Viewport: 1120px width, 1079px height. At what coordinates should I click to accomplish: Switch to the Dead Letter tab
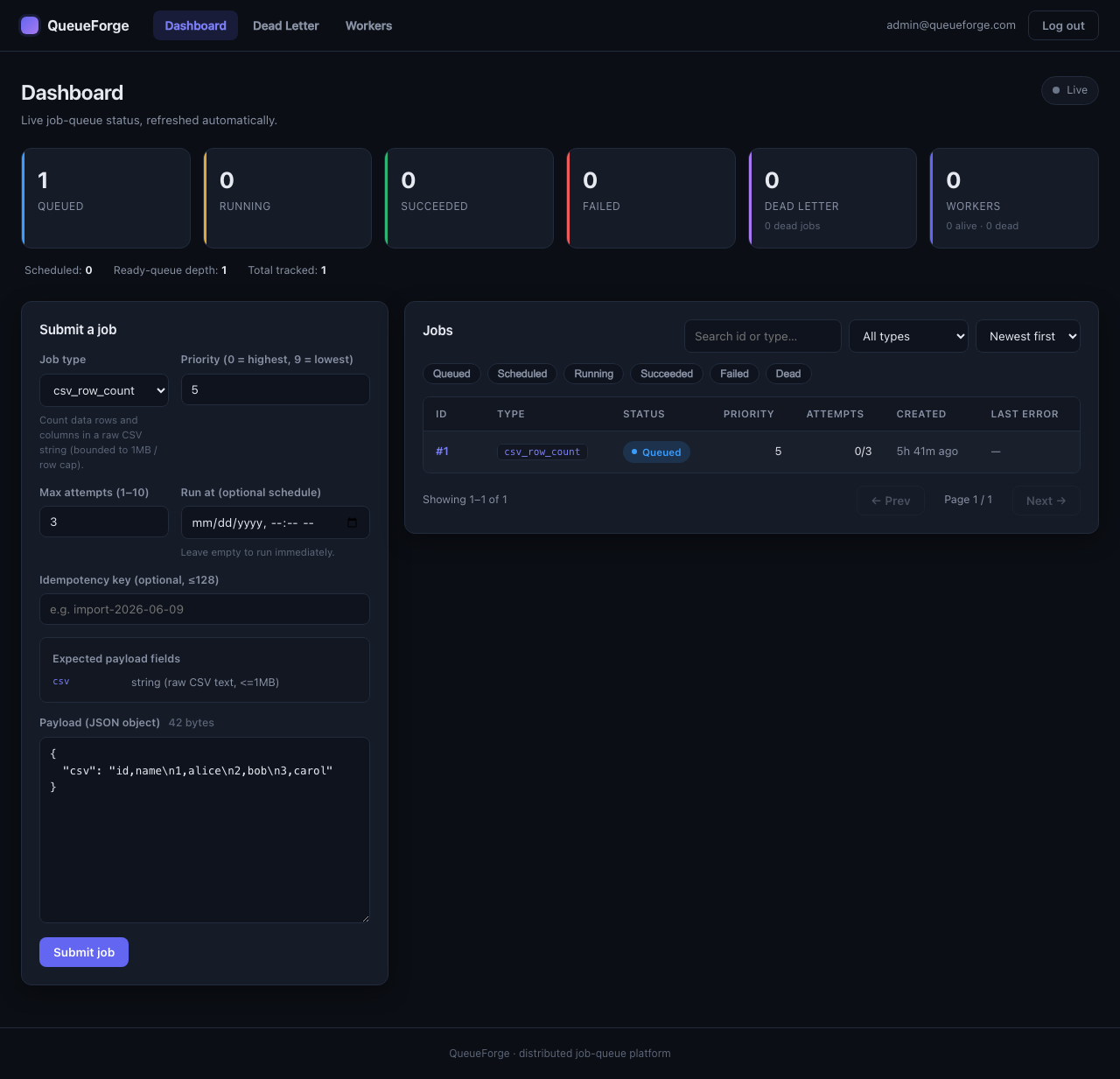(286, 25)
